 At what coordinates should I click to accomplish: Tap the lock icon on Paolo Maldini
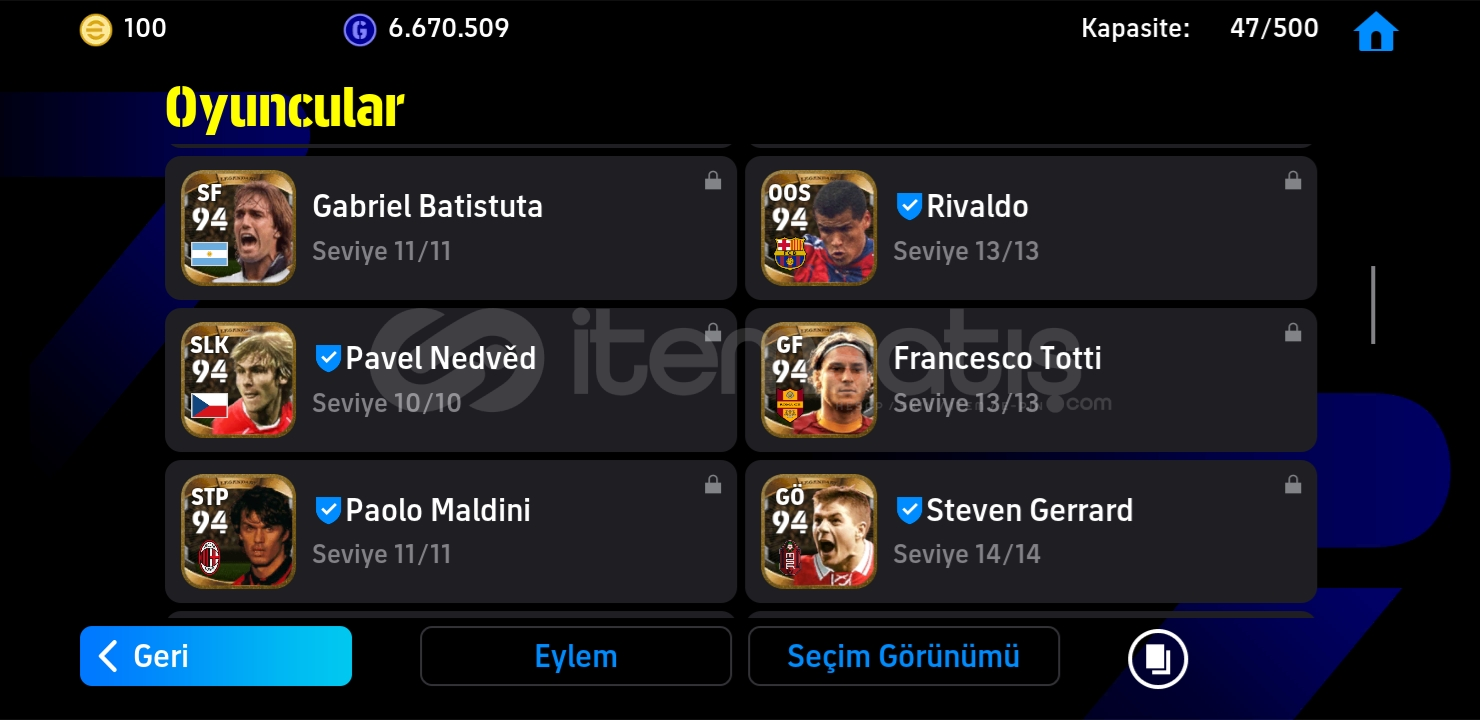click(x=713, y=484)
